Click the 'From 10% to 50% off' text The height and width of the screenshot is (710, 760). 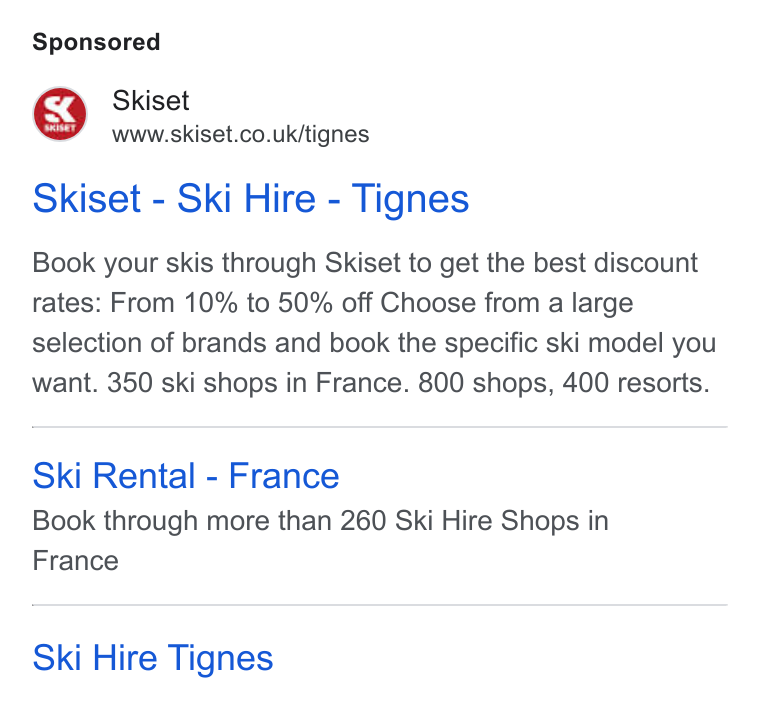coord(241,303)
